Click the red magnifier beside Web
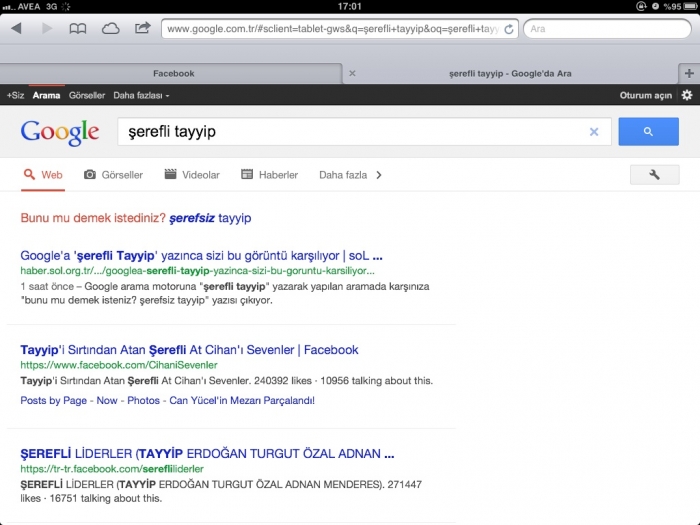The image size is (700, 525). 29,174
